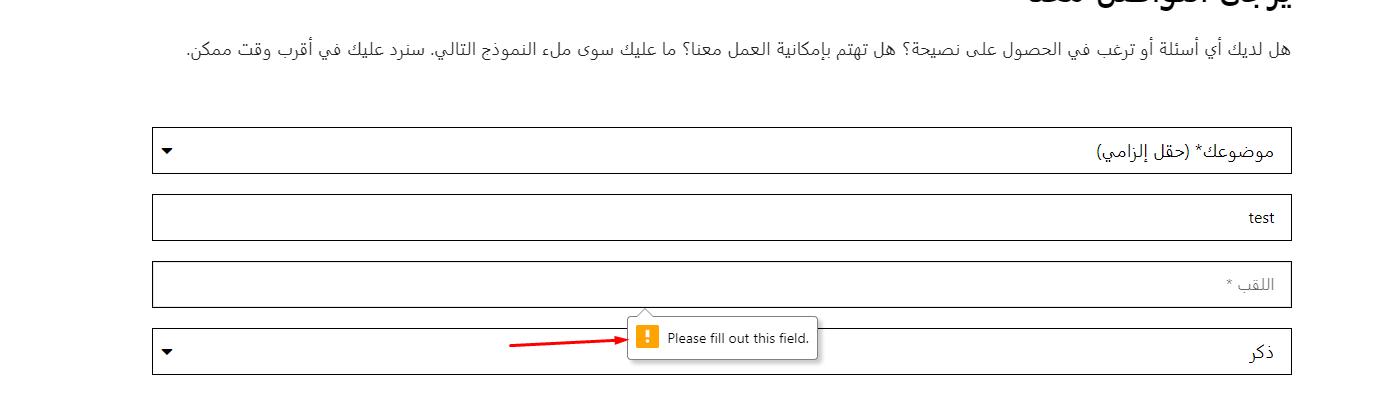Click the tooltip's pointer triangle under last name field
This screenshot has width=1396, height=395.
click(644, 314)
